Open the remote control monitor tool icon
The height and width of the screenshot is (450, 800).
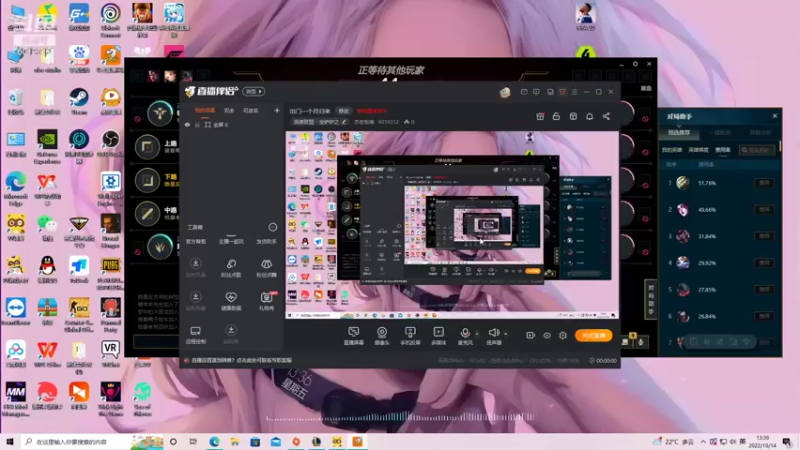pyautogui.click(x=195, y=335)
